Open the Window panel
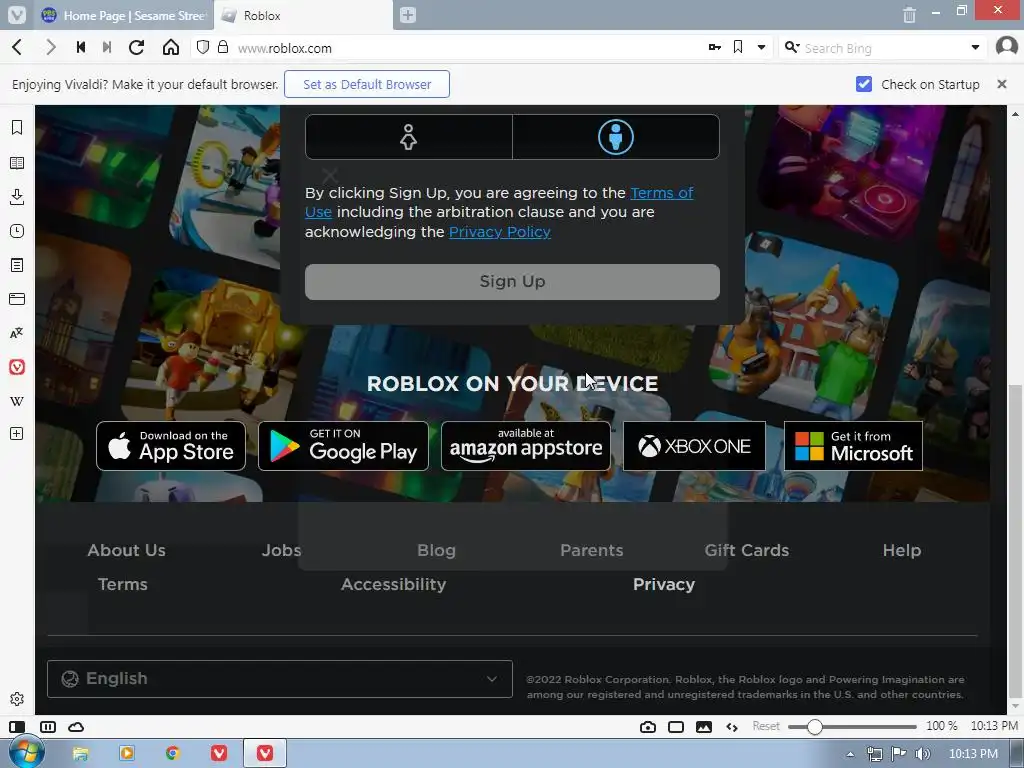 (x=17, y=299)
